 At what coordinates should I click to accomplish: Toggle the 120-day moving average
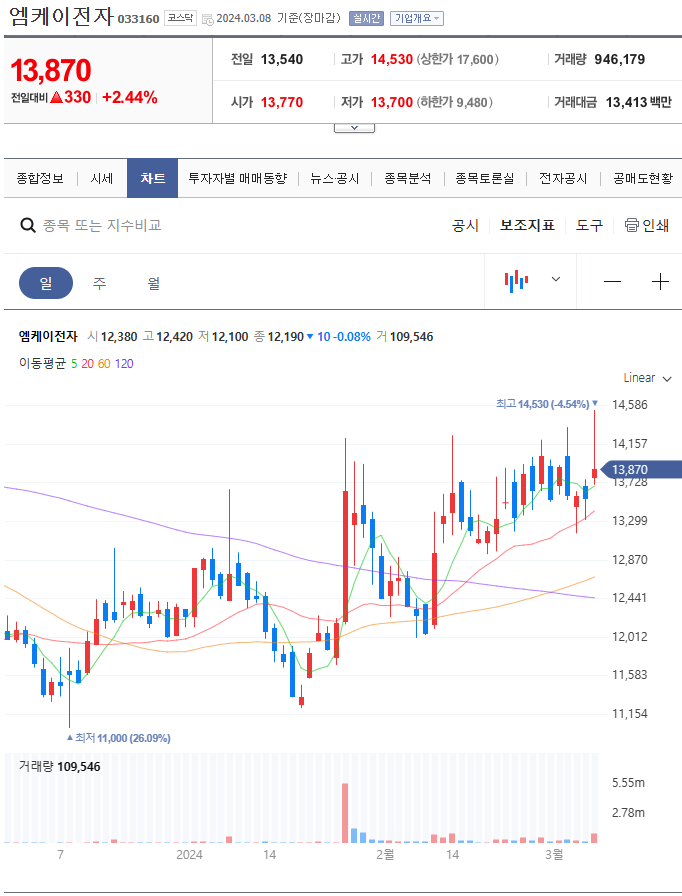coord(124,363)
